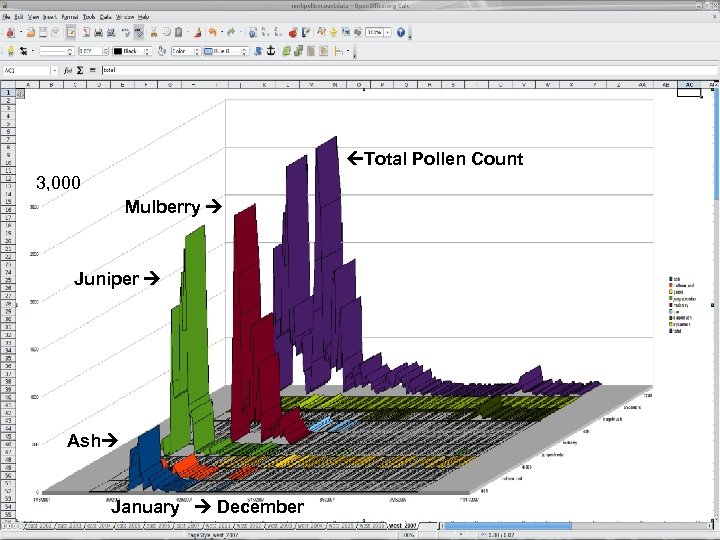Toggle AutoSpellcheck on or off

pos(139,33)
